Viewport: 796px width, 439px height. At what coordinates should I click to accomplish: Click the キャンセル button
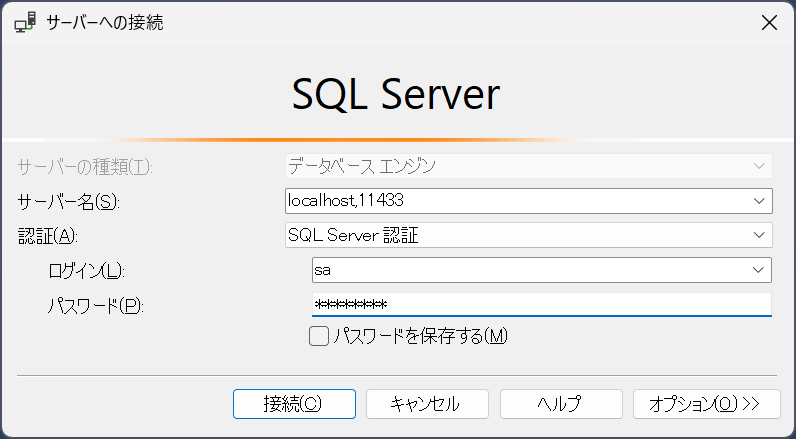[x=427, y=403]
